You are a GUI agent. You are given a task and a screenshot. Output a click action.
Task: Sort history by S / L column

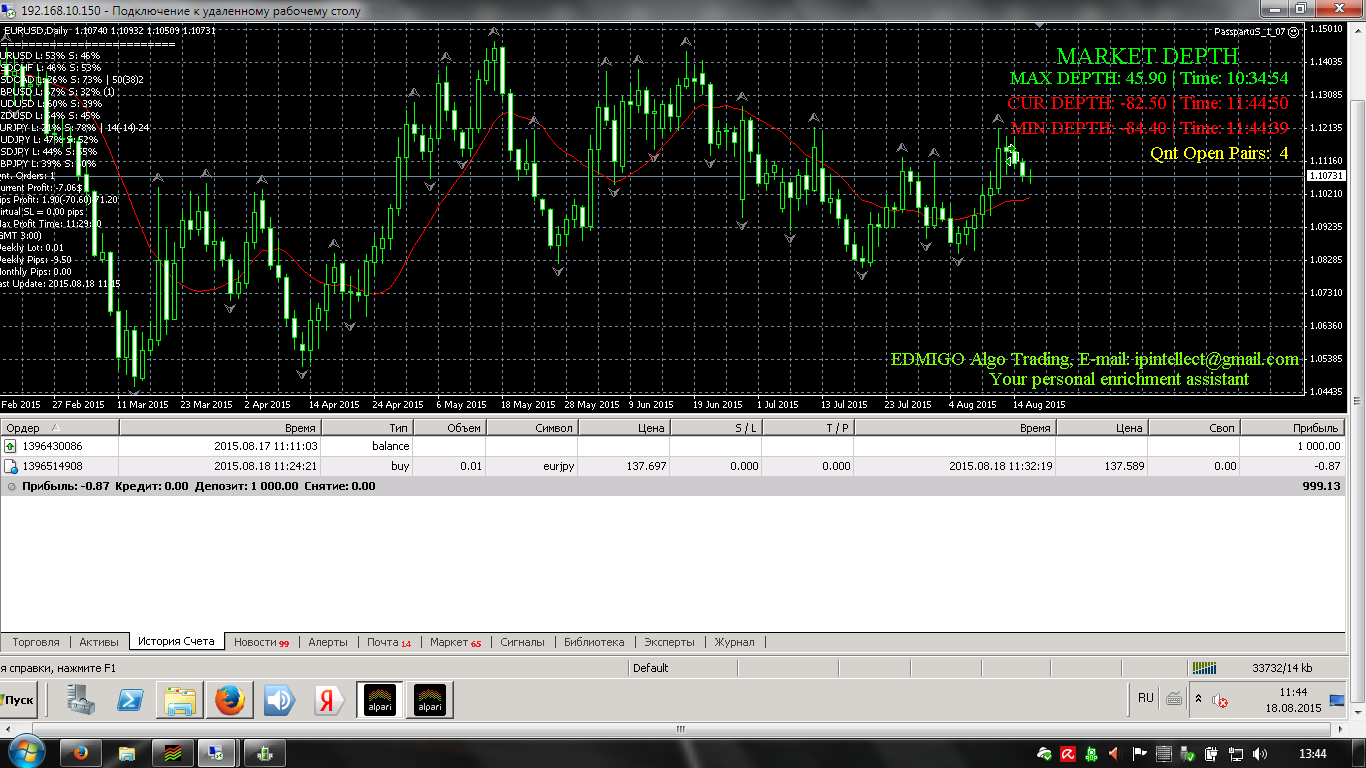pos(716,427)
